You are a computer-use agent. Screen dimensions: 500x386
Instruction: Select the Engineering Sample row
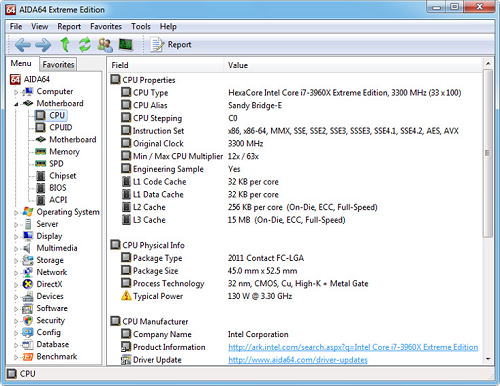point(295,169)
